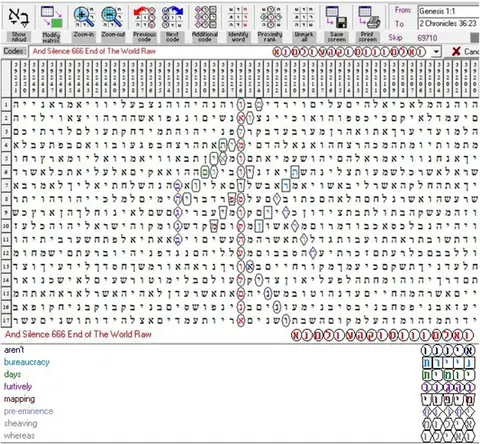Click the And Silence 666 code name below the matrix

[78, 334]
